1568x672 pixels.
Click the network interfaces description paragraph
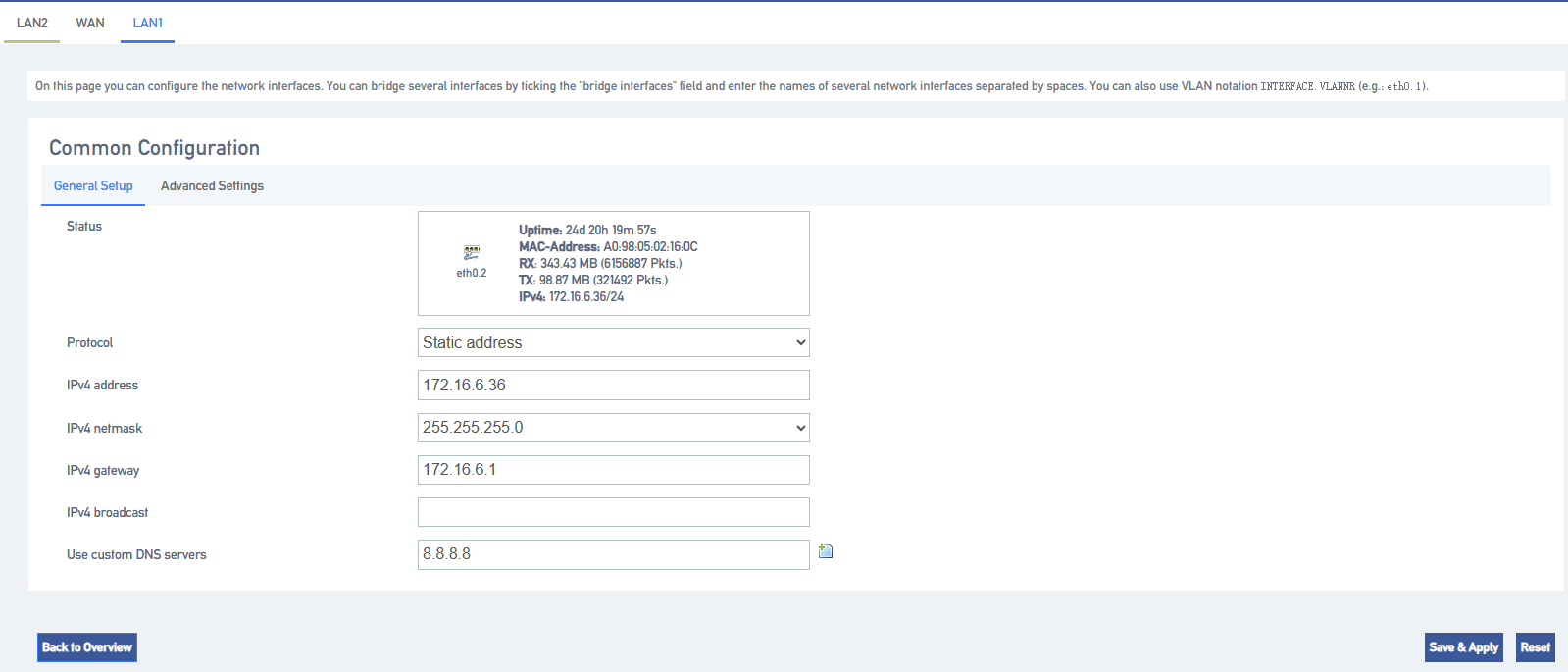coord(732,86)
